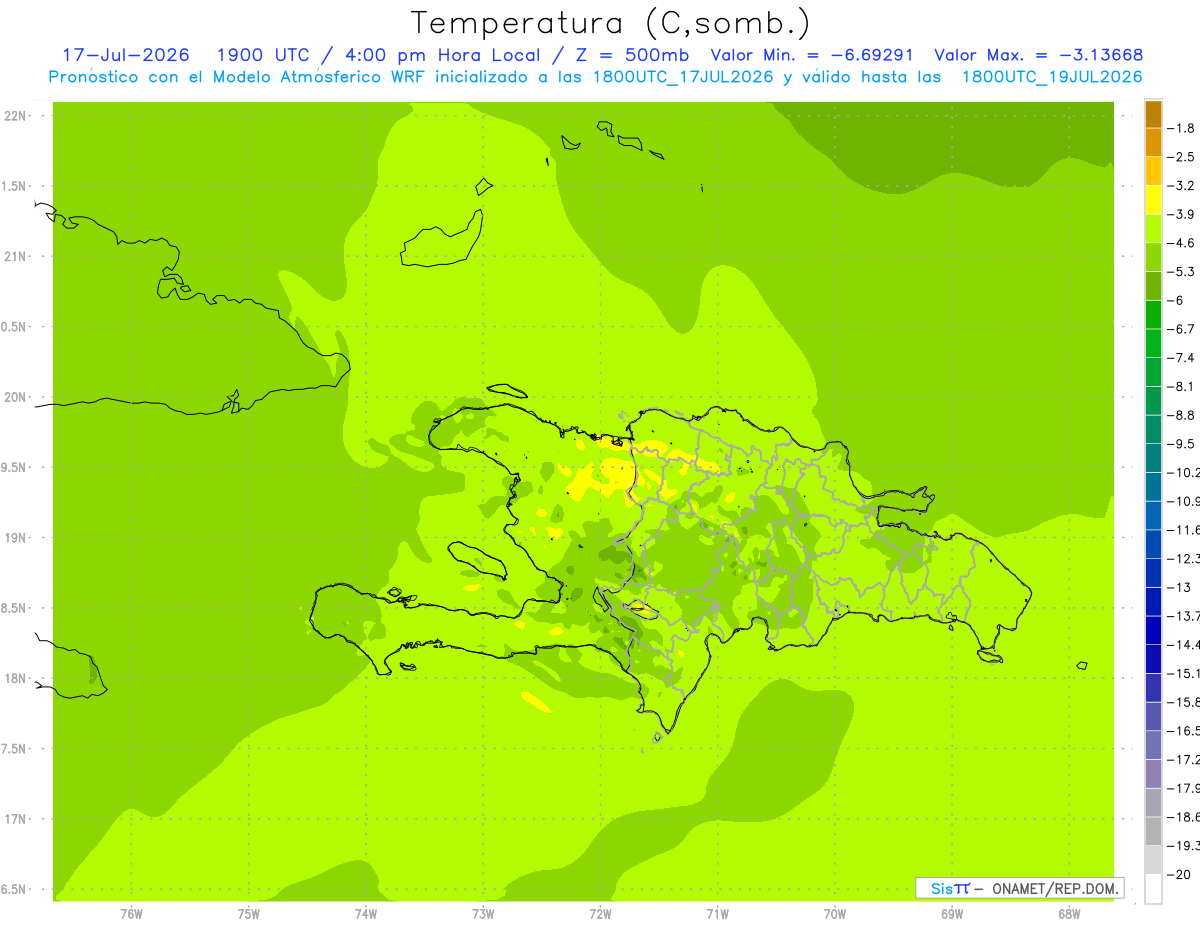Pick the gray legend swatch between -18.6 and -19.3

coord(1153,831)
